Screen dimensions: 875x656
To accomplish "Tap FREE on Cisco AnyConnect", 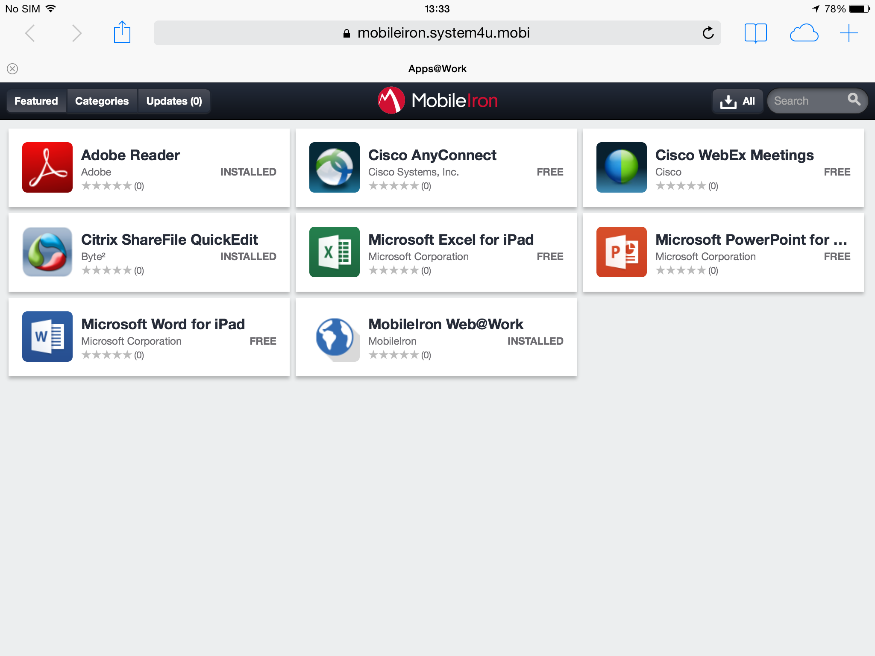I will coord(550,172).
